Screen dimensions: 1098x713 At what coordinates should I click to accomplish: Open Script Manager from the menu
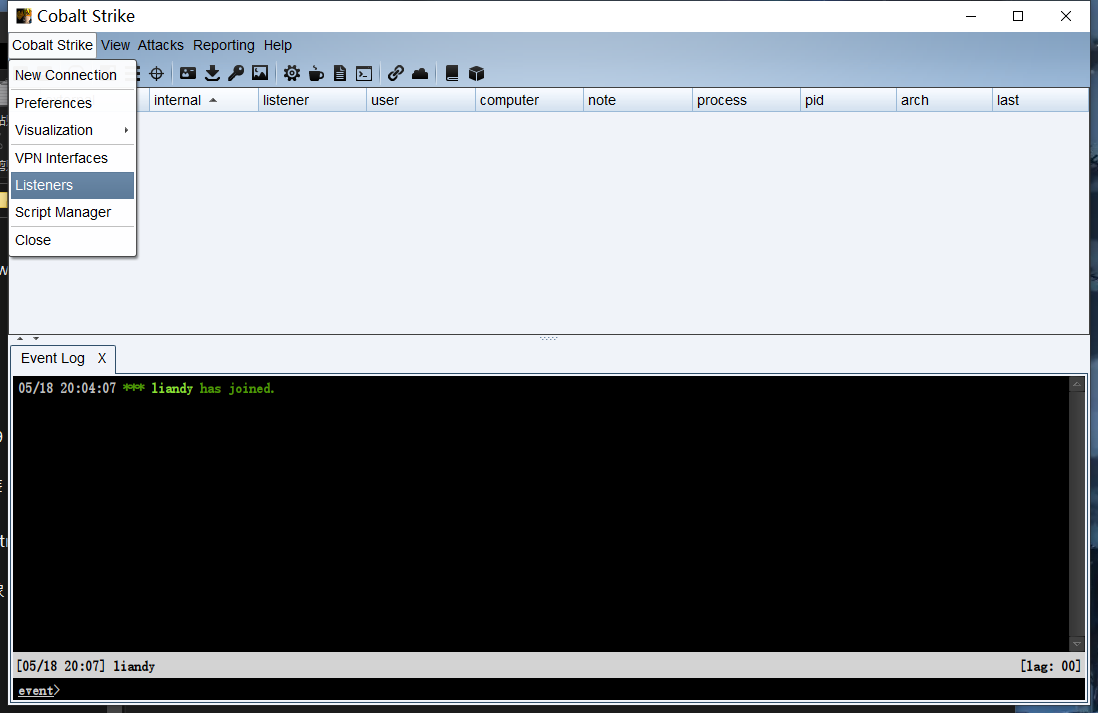click(x=72, y=212)
